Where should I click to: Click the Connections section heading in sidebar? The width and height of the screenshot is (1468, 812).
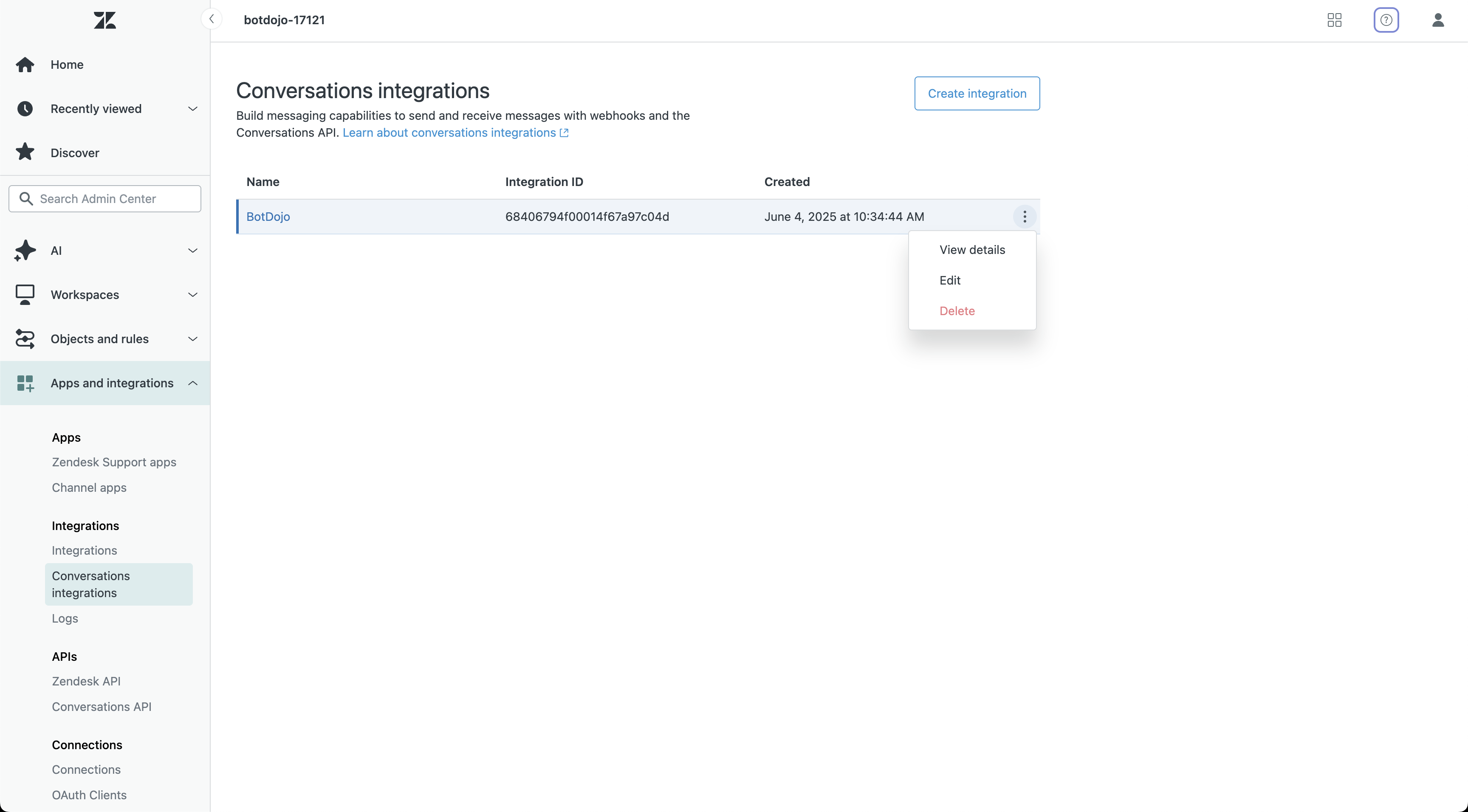tap(87, 745)
